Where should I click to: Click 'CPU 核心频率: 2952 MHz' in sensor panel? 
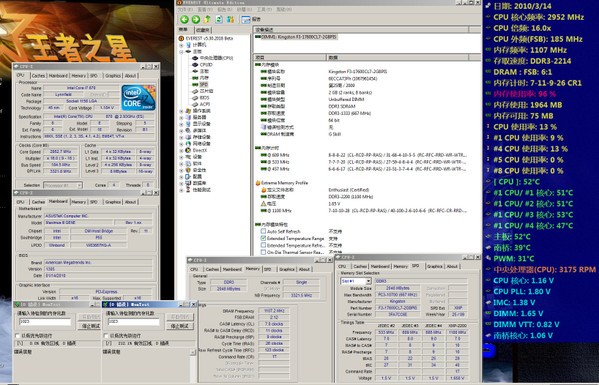(x=538, y=17)
